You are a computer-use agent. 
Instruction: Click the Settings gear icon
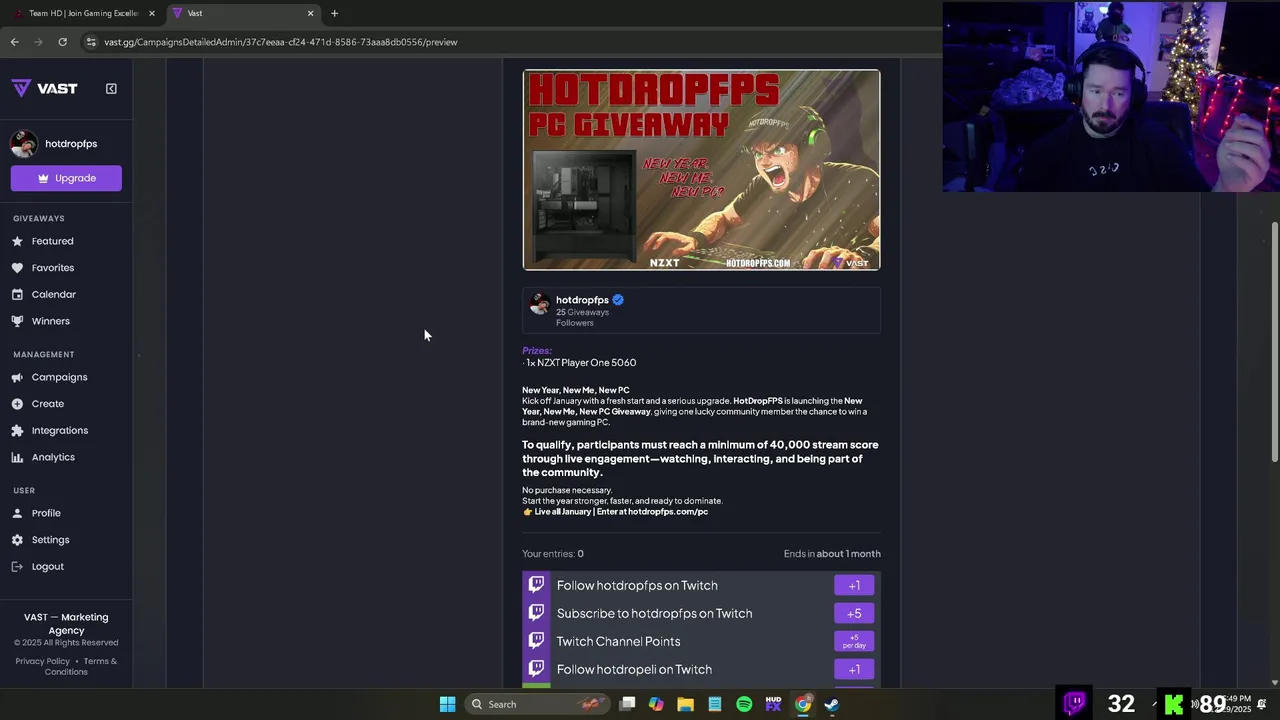17,540
